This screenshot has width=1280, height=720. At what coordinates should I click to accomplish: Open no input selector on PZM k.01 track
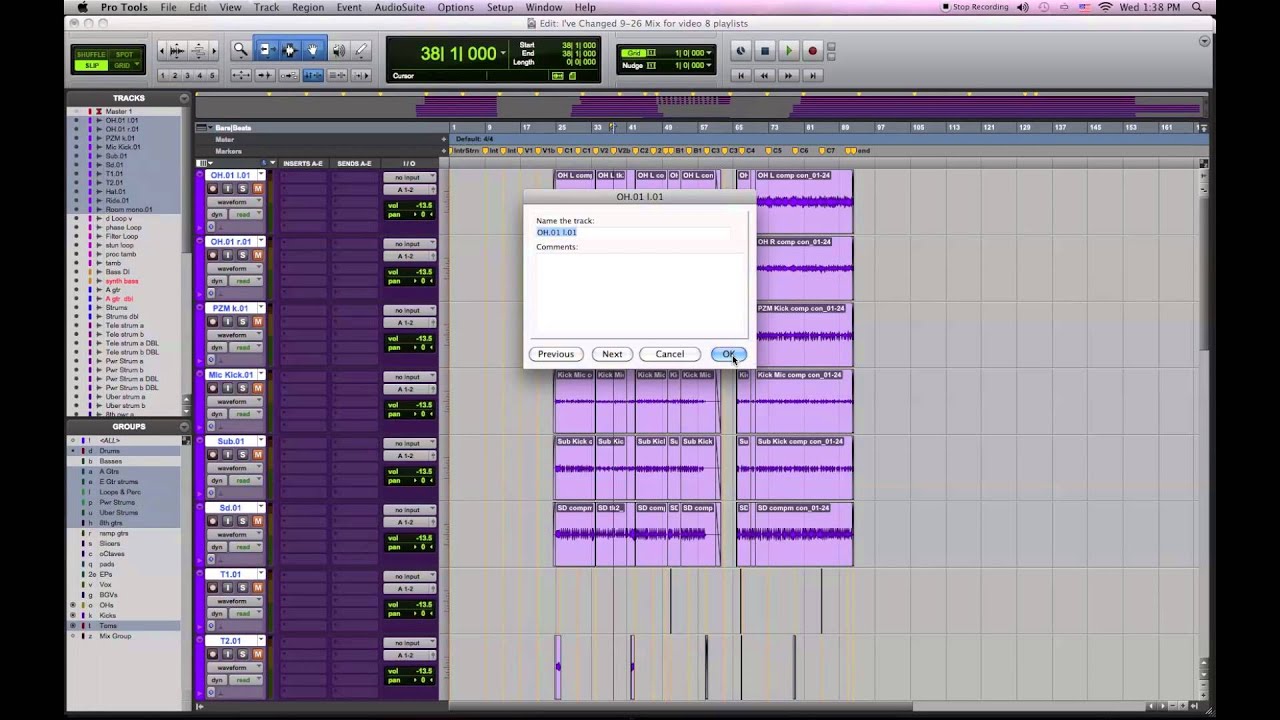point(410,310)
